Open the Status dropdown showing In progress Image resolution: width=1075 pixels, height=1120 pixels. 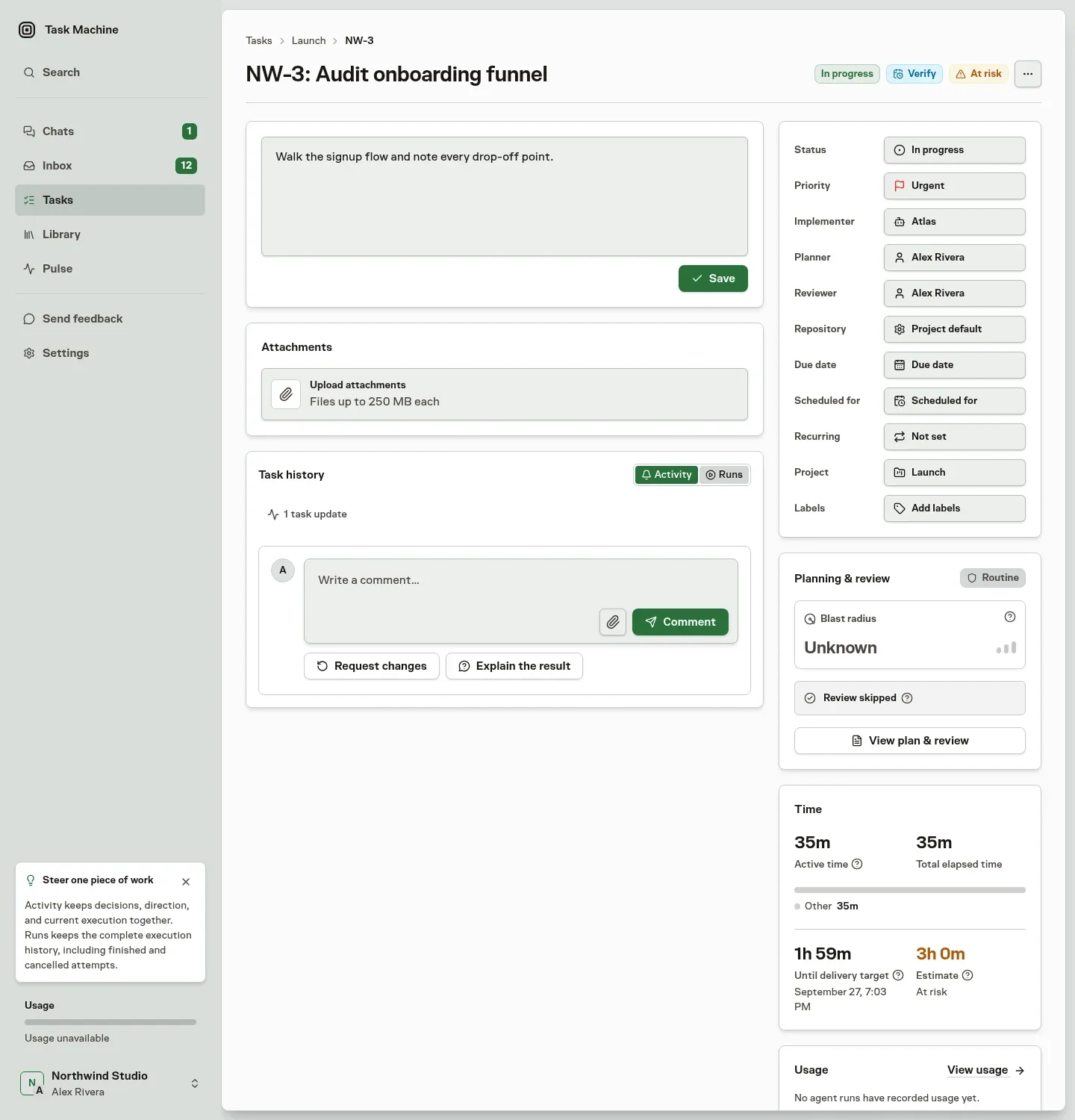coord(955,150)
